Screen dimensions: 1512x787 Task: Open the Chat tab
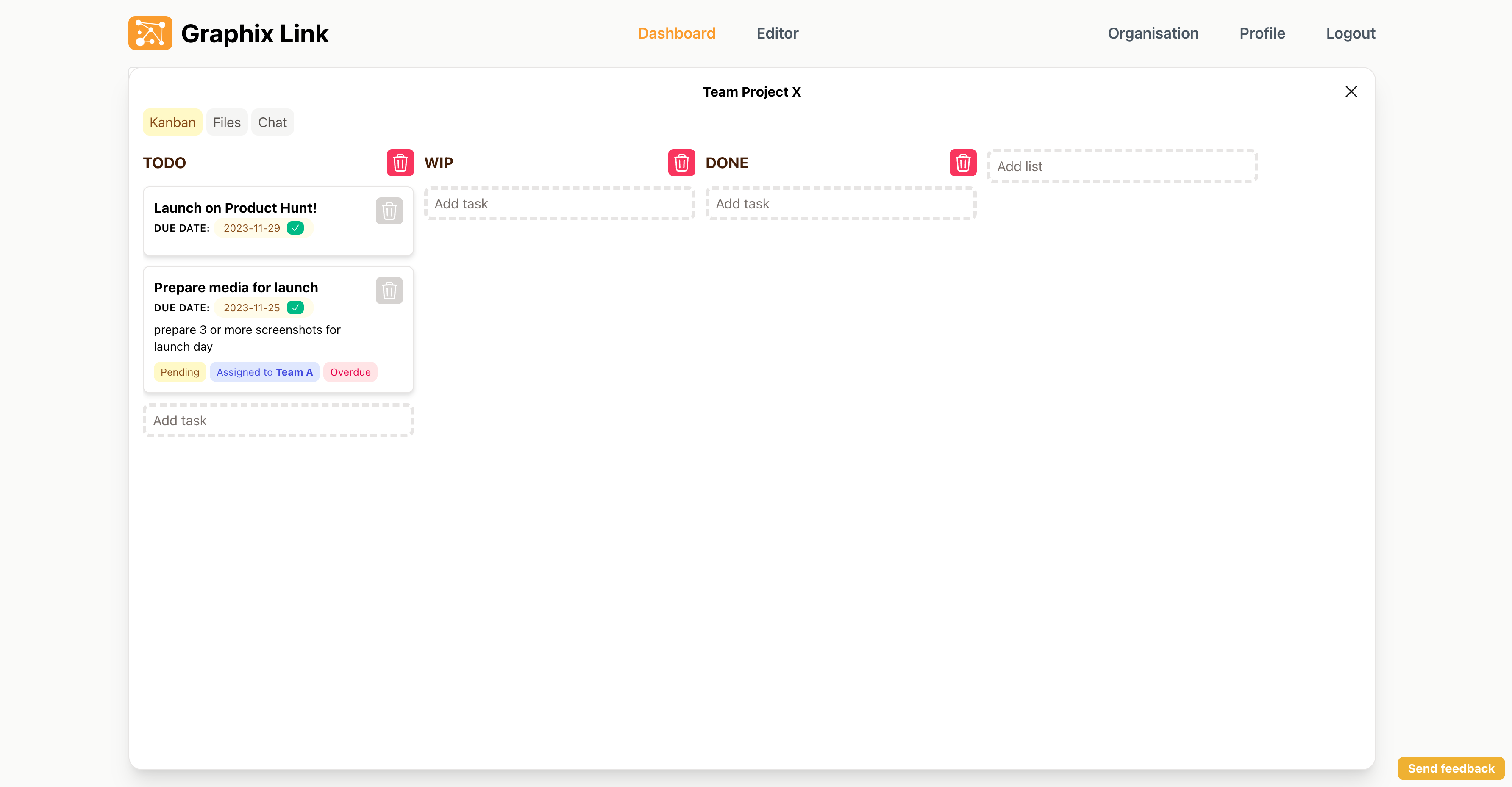[272, 122]
